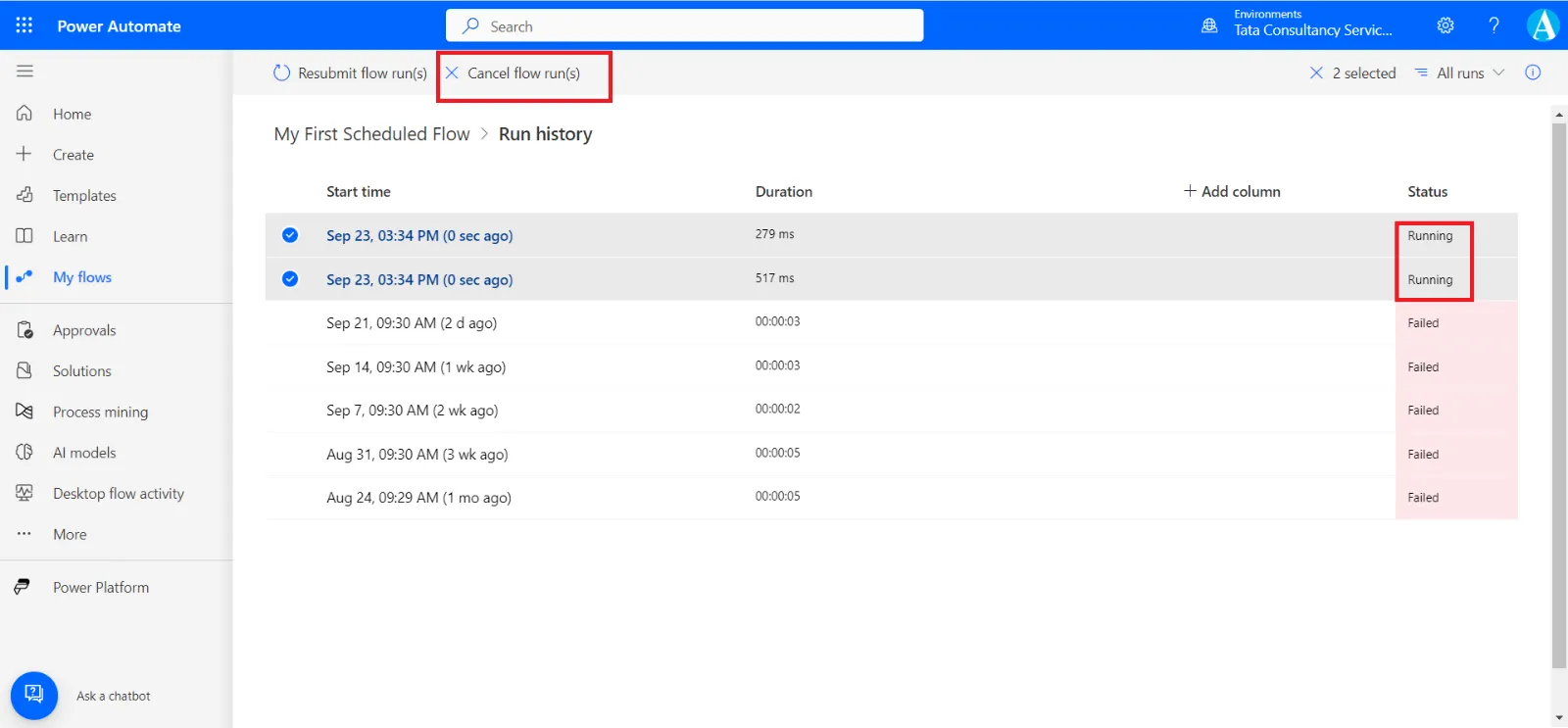Screen dimensions: 1568x728
Task: Click the Environments globe icon
Action: pyautogui.click(x=1209, y=25)
